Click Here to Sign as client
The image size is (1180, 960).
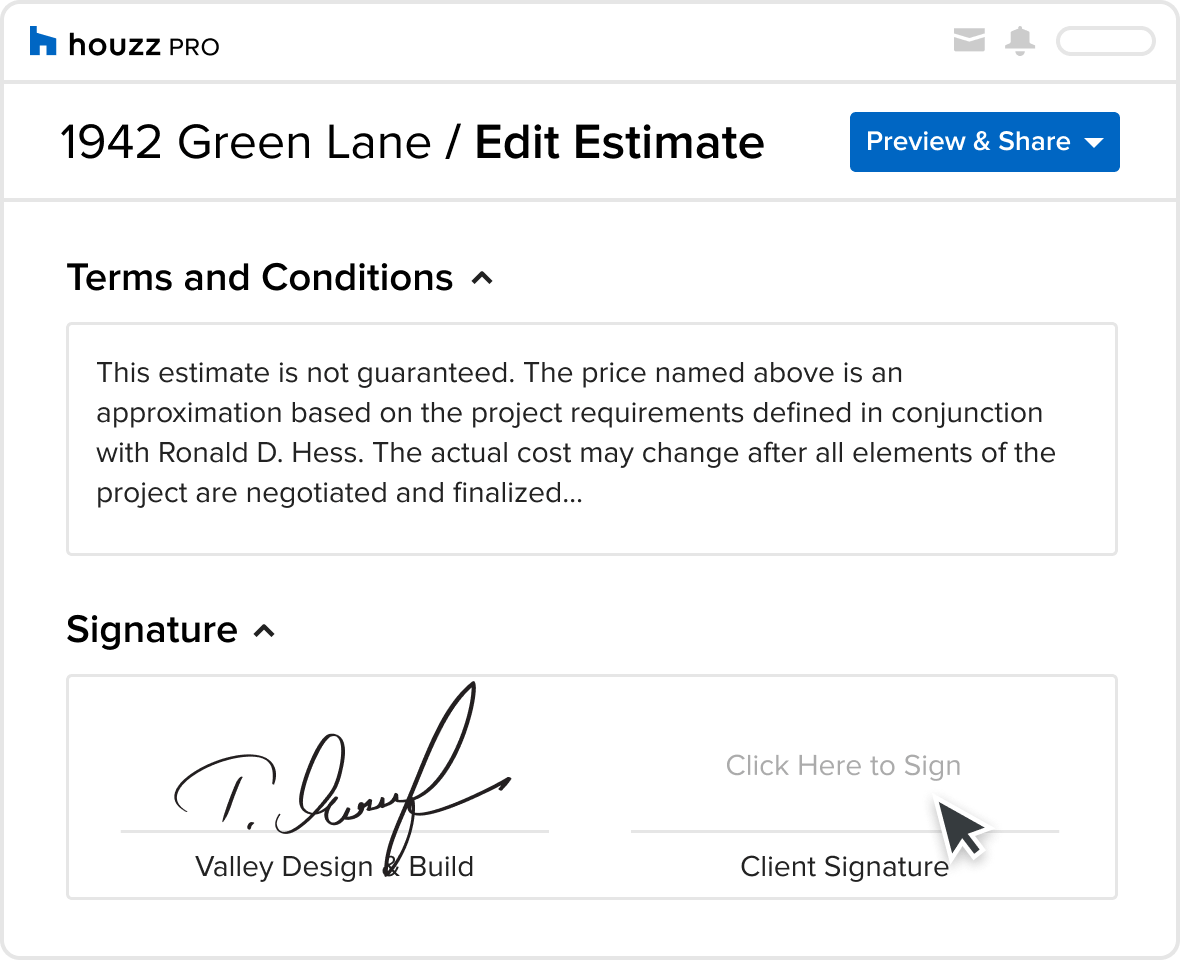[x=843, y=765]
